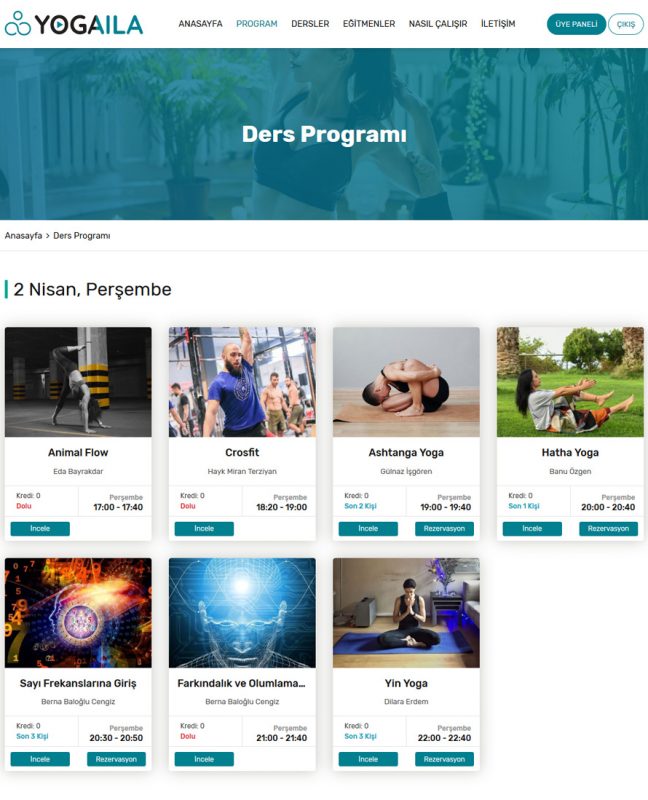Click the ÇIKIŞ button
Screen dimensions: 648x800
coord(626,24)
